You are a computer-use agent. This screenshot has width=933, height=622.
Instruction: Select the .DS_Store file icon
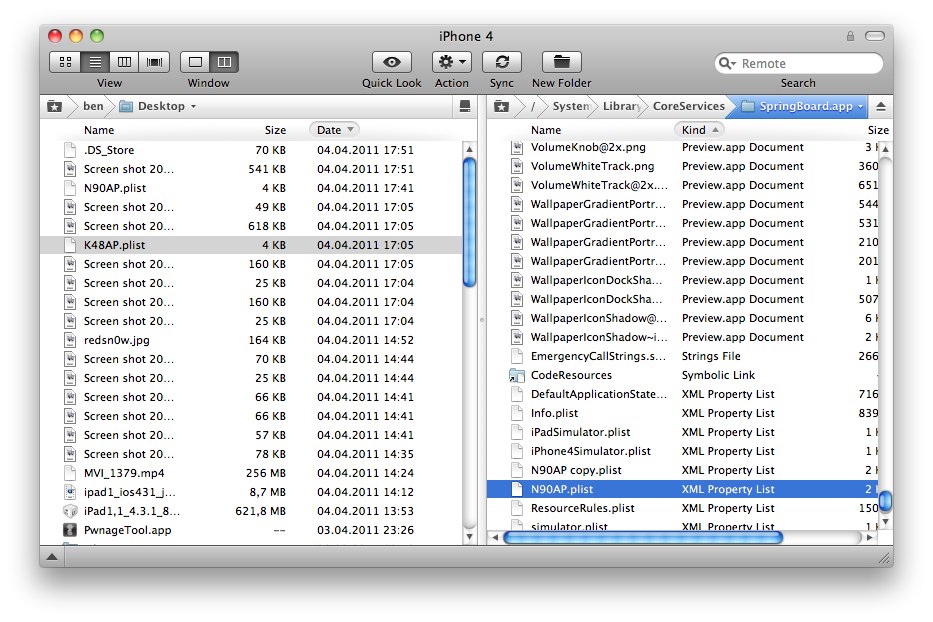(x=70, y=150)
